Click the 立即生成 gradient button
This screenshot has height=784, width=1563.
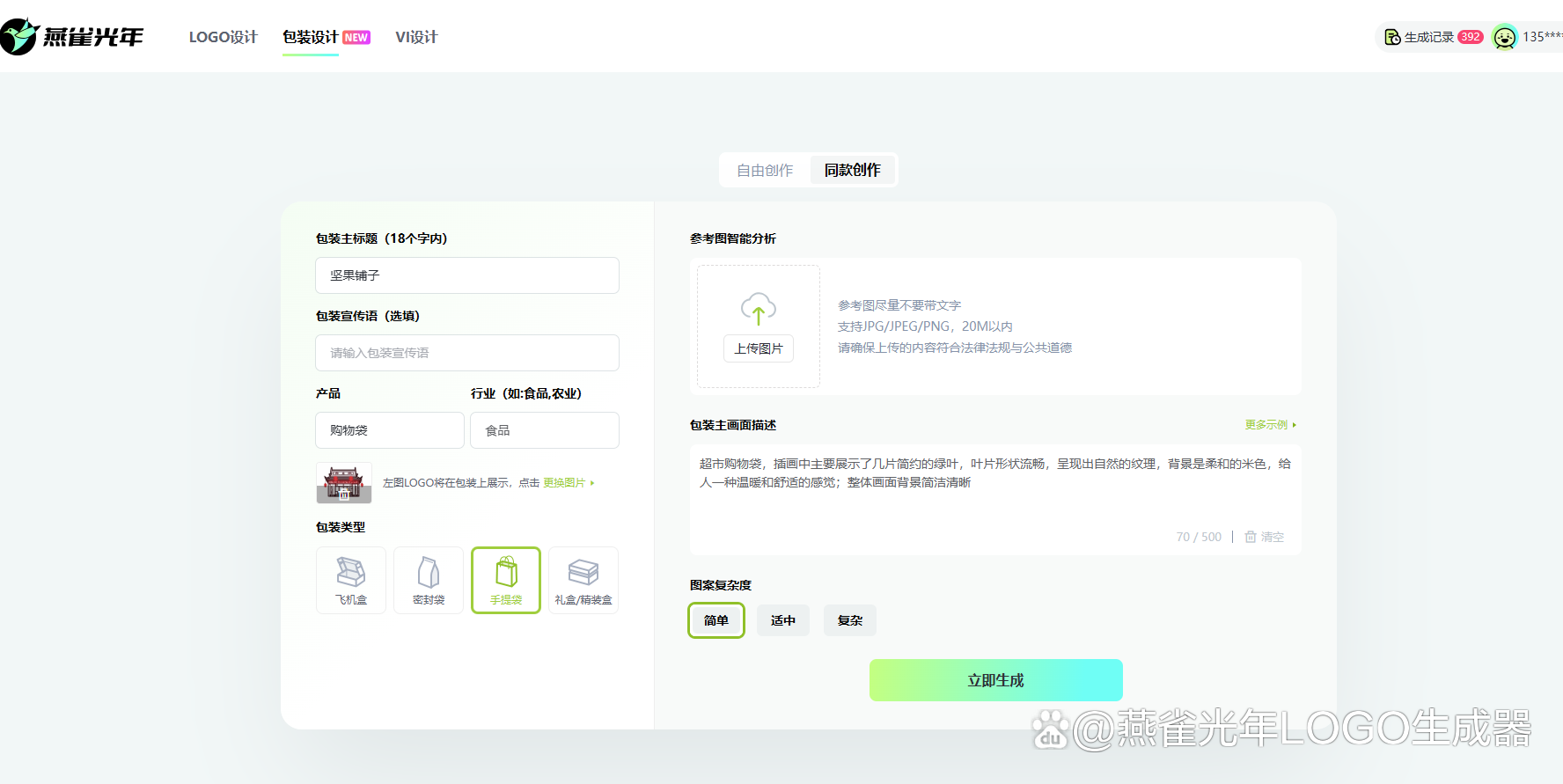pyautogui.click(x=996, y=680)
